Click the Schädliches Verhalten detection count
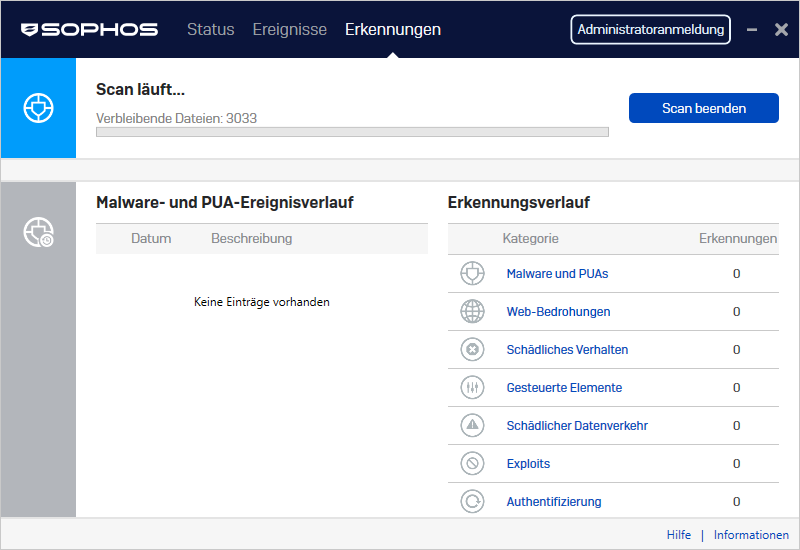The height and width of the screenshot is (550, 800). coord(736,349)
